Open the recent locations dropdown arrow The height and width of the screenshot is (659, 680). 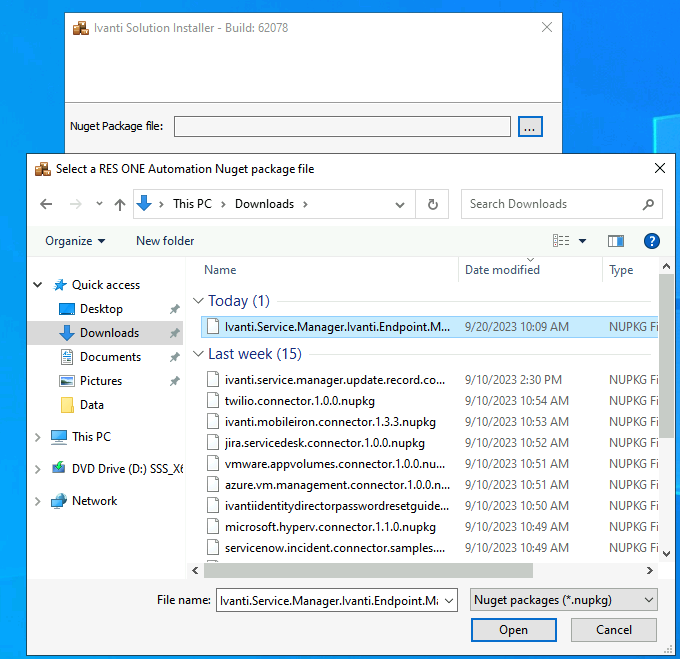click(x=99, y=203)
